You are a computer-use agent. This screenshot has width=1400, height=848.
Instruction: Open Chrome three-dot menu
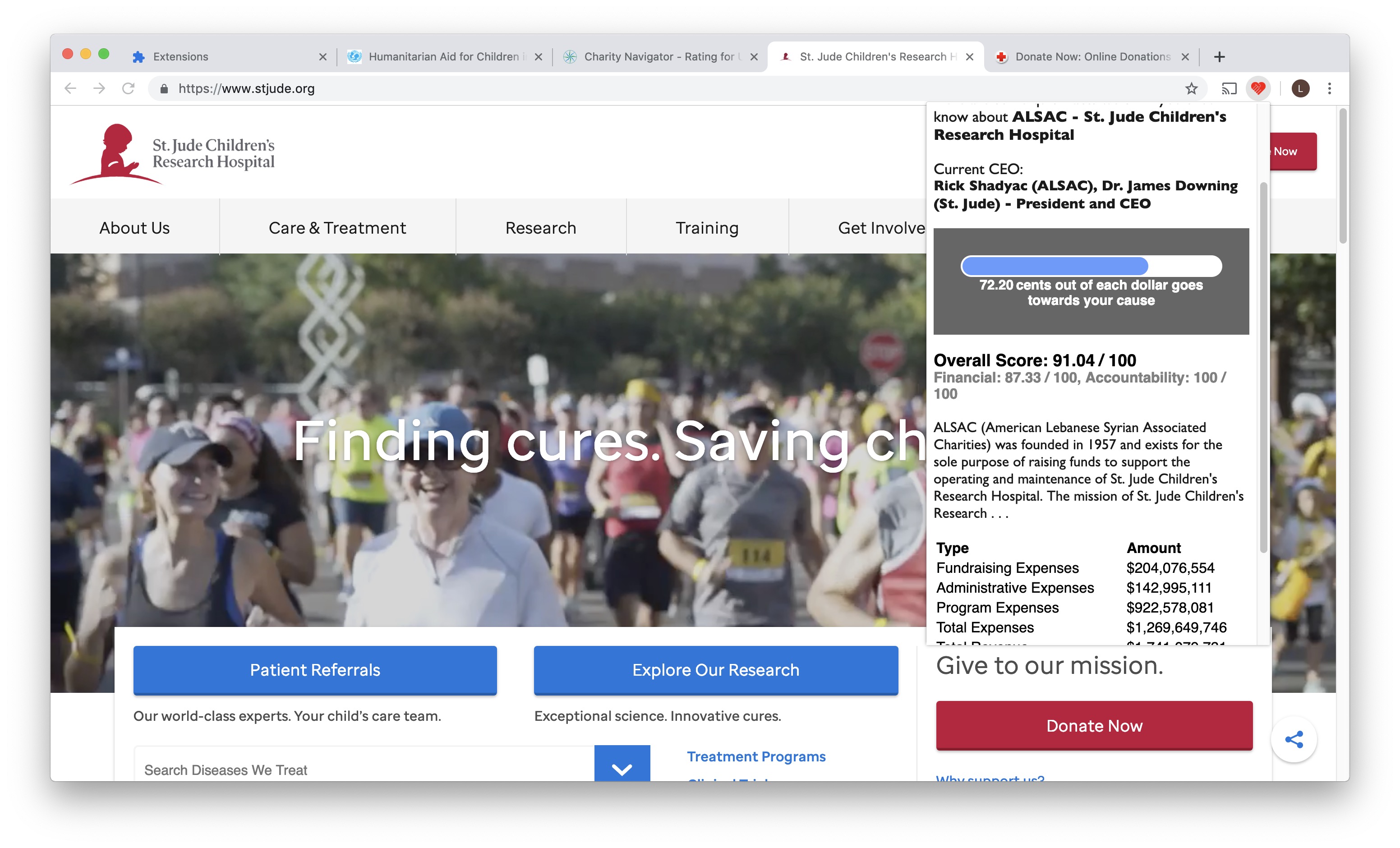coord(1329,88)
